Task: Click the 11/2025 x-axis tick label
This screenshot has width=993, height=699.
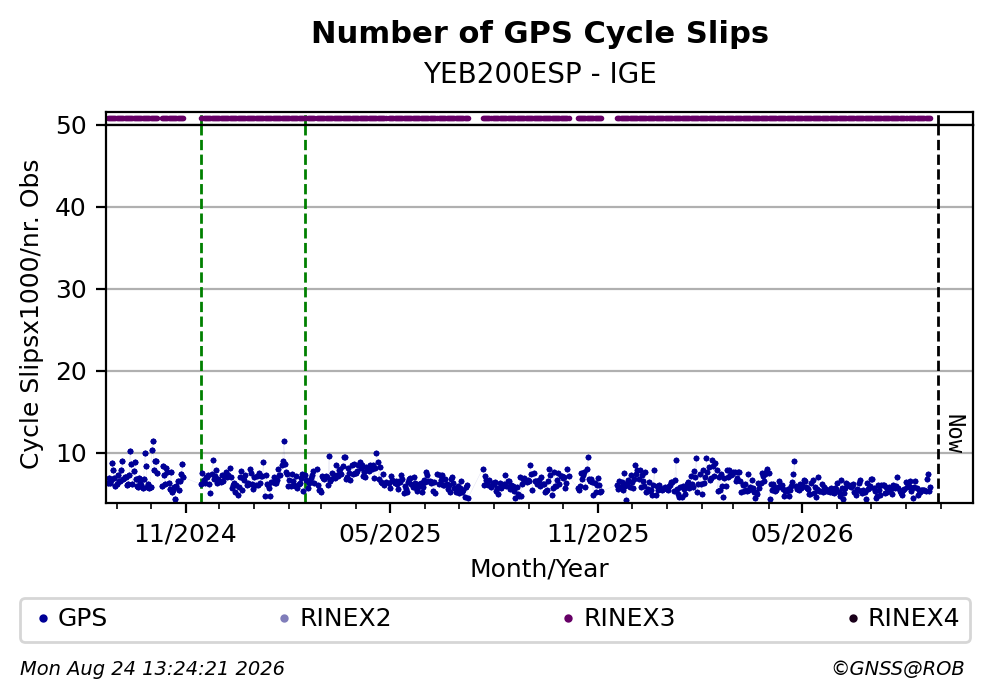Action: point(598,534)
